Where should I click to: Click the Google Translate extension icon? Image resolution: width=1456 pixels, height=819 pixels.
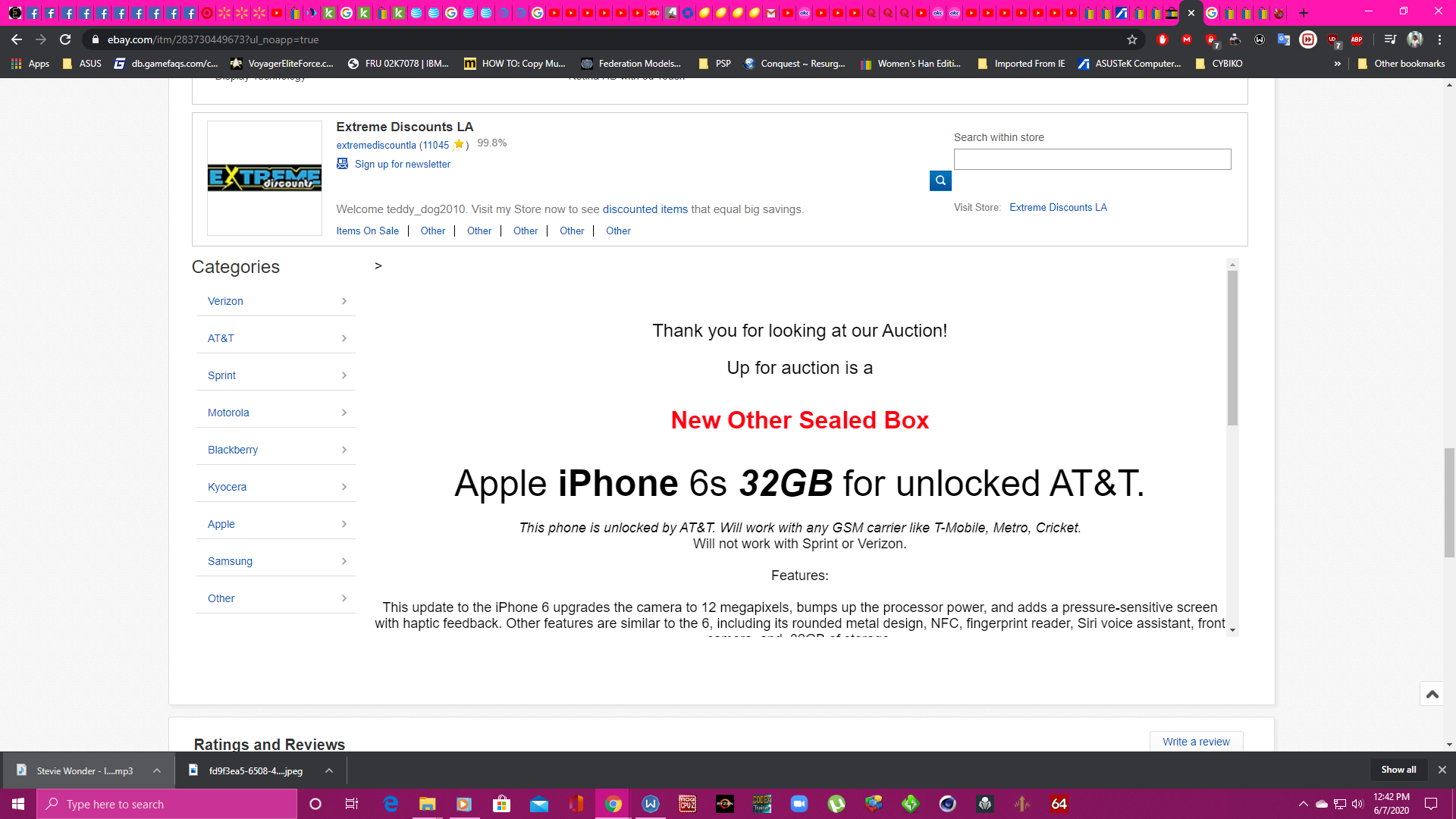point(1284,39)
